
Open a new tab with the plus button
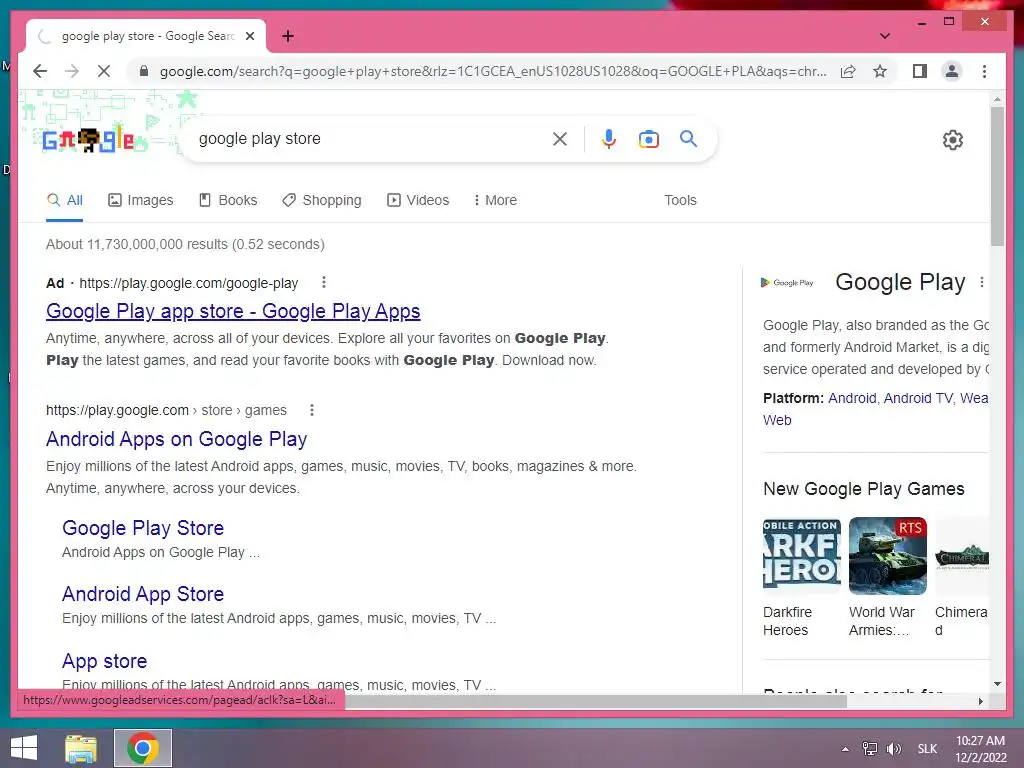(287, 36)
